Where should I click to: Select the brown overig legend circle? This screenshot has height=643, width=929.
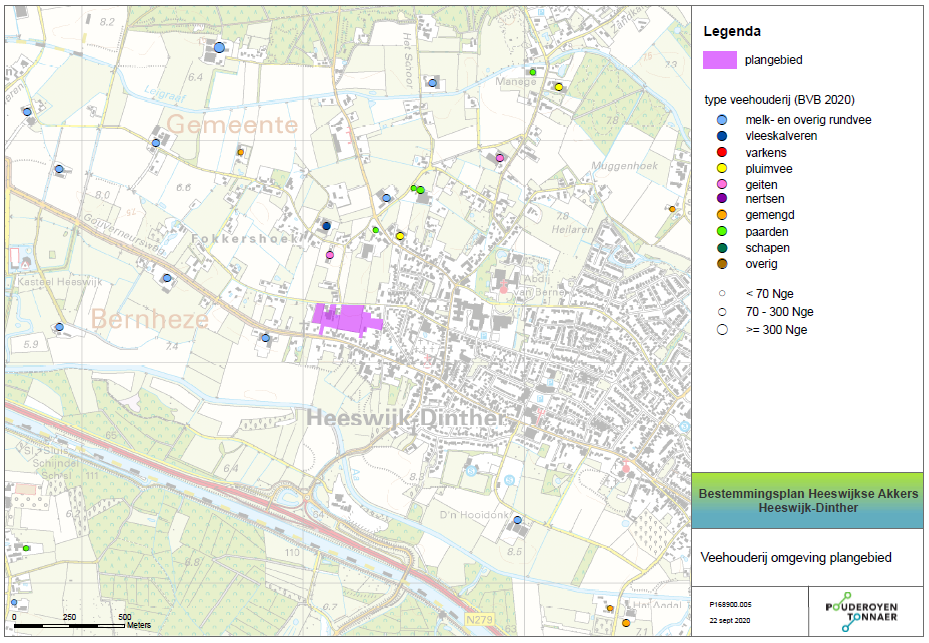(722, 264)
